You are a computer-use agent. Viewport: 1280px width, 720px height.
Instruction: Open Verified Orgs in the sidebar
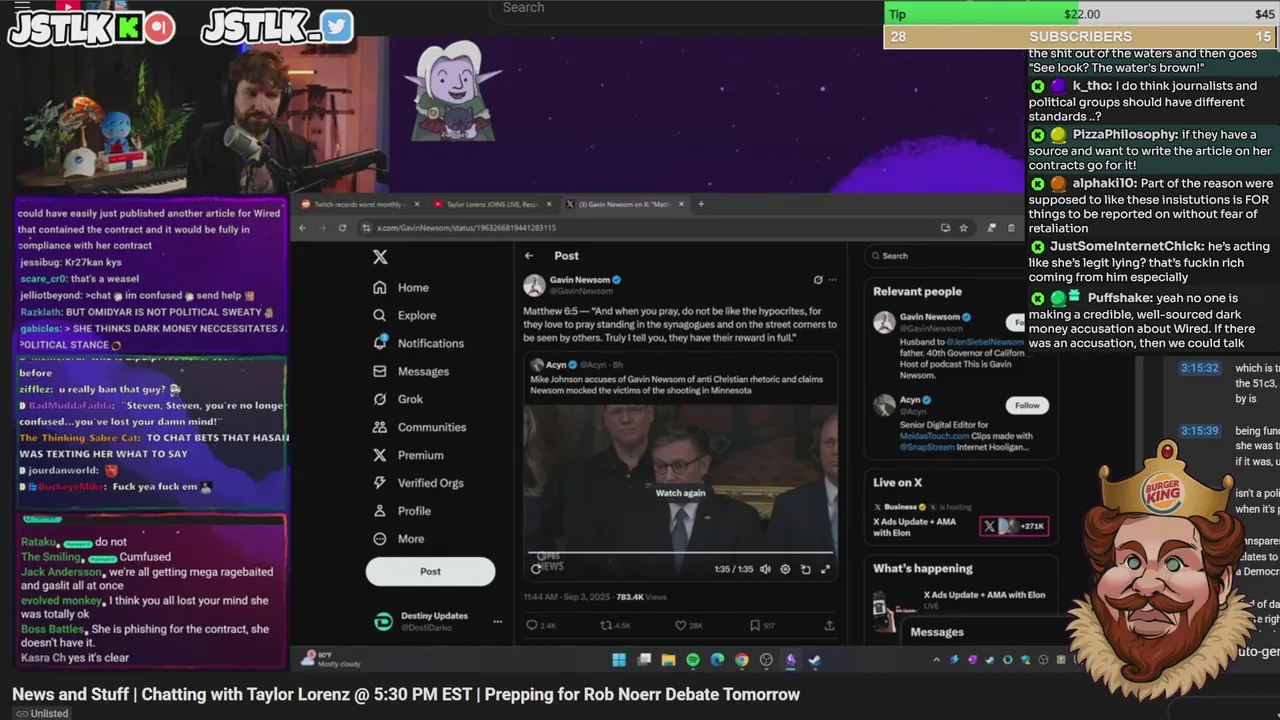click(x=418, y=483)
